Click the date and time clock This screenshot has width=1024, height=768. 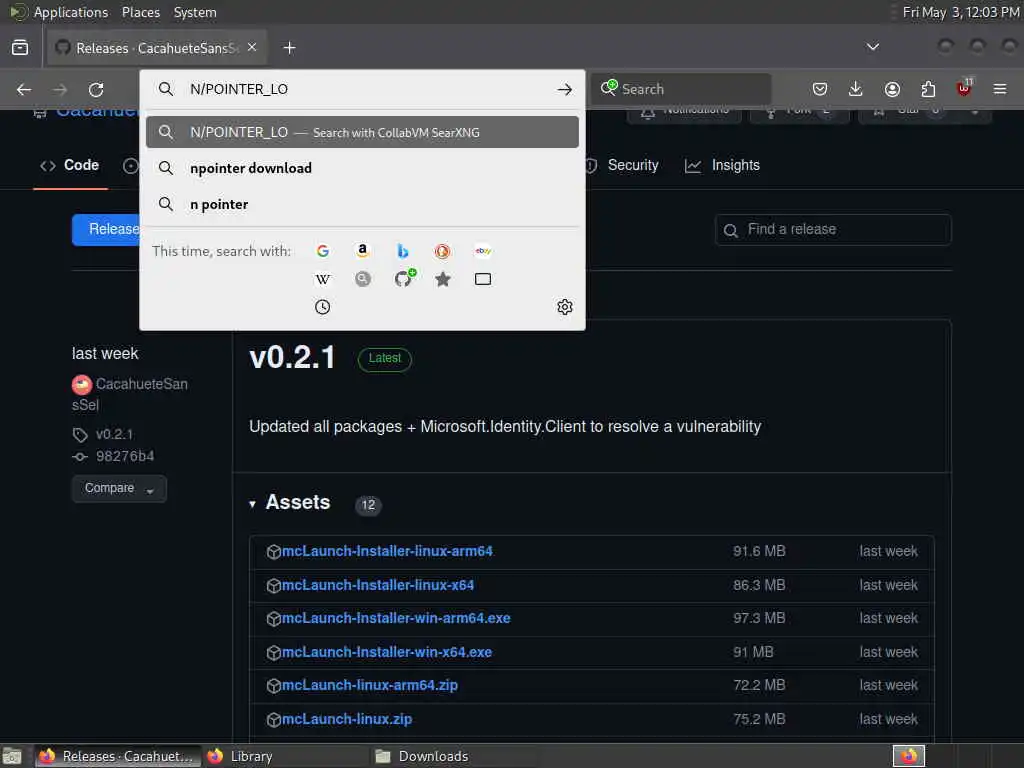[961, 12]
